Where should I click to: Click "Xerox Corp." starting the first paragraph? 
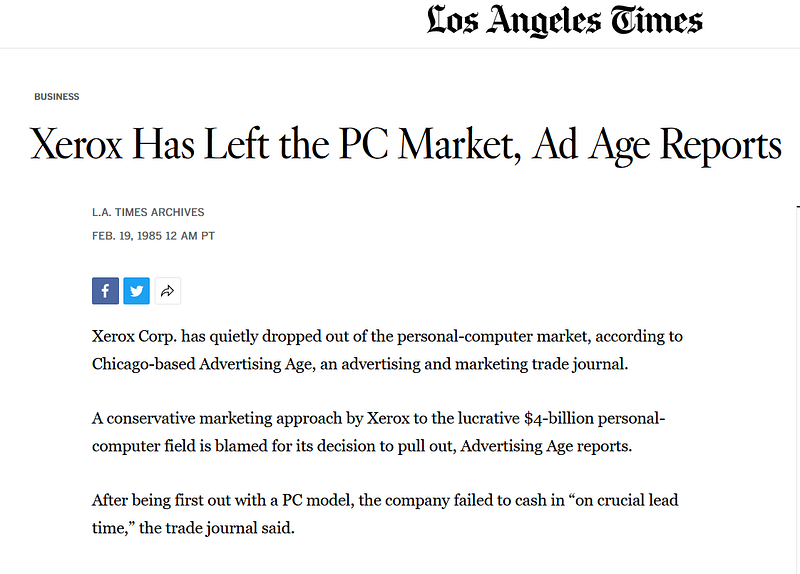coord(134,337)
